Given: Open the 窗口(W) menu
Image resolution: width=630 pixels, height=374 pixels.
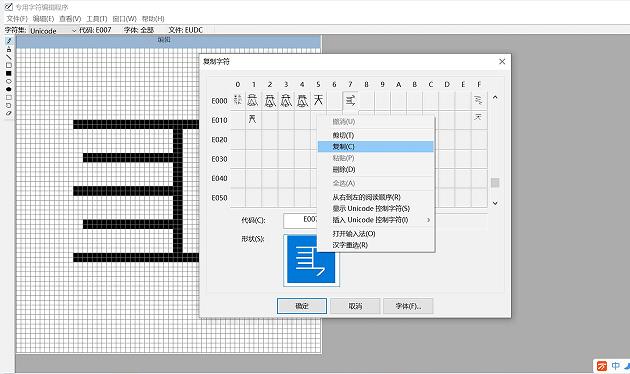Looking at the screenshot, I should click(124, 19).
